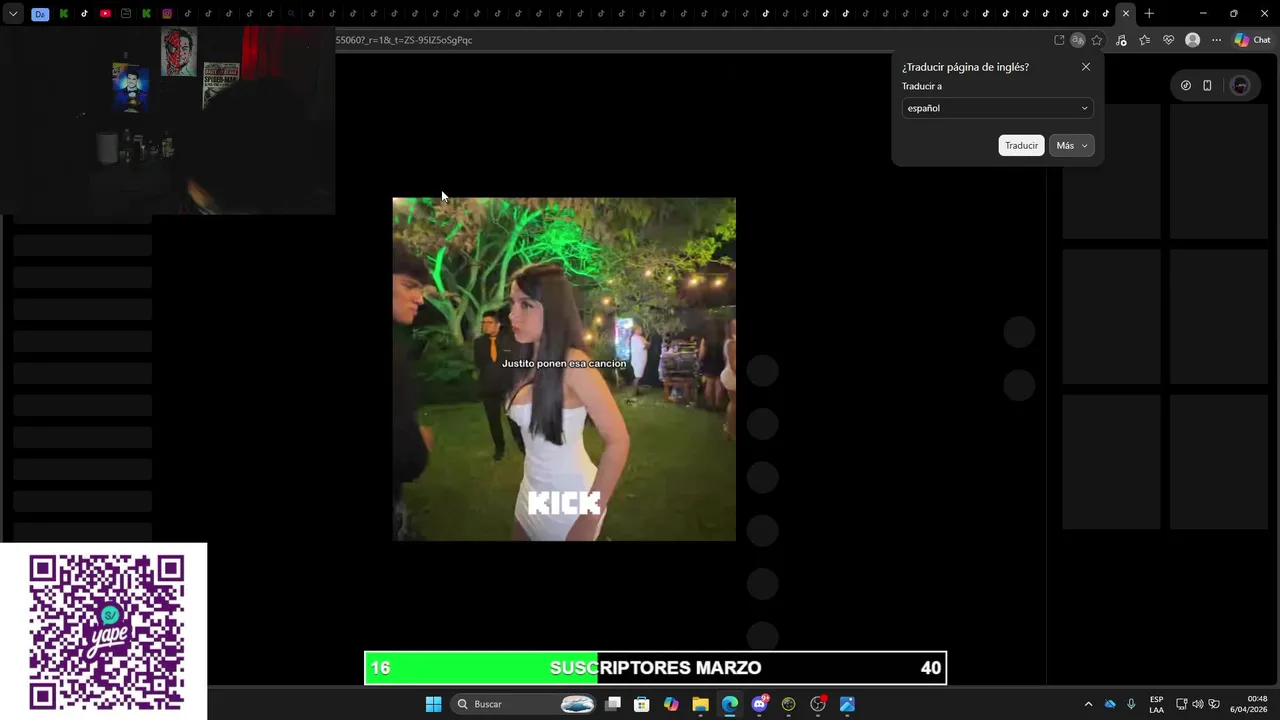Open the browser profile avatar
The image size is (1280, 720).
point(1192,40)
